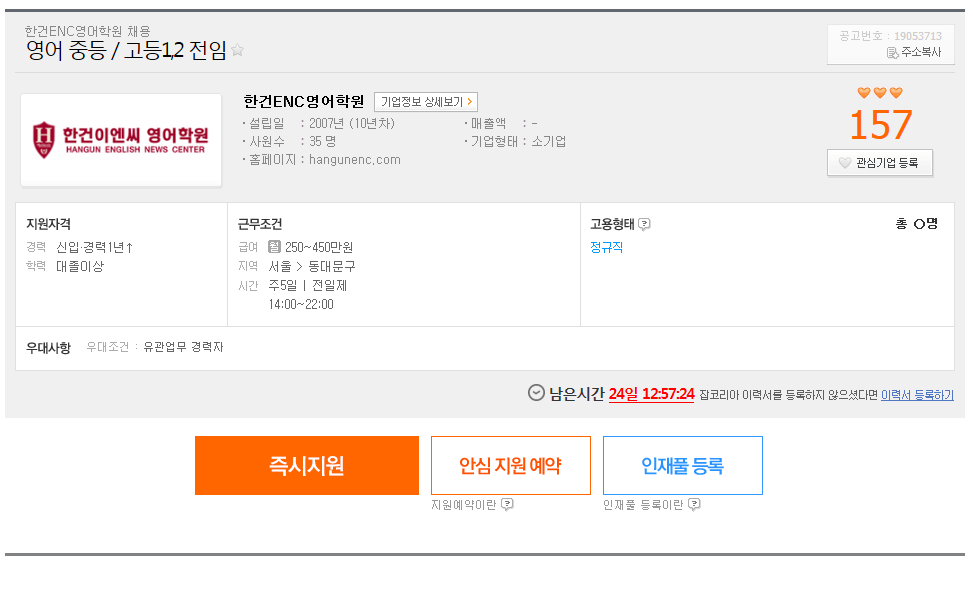
Task: Click the 지원예약이란 help text
Action: 464,505
